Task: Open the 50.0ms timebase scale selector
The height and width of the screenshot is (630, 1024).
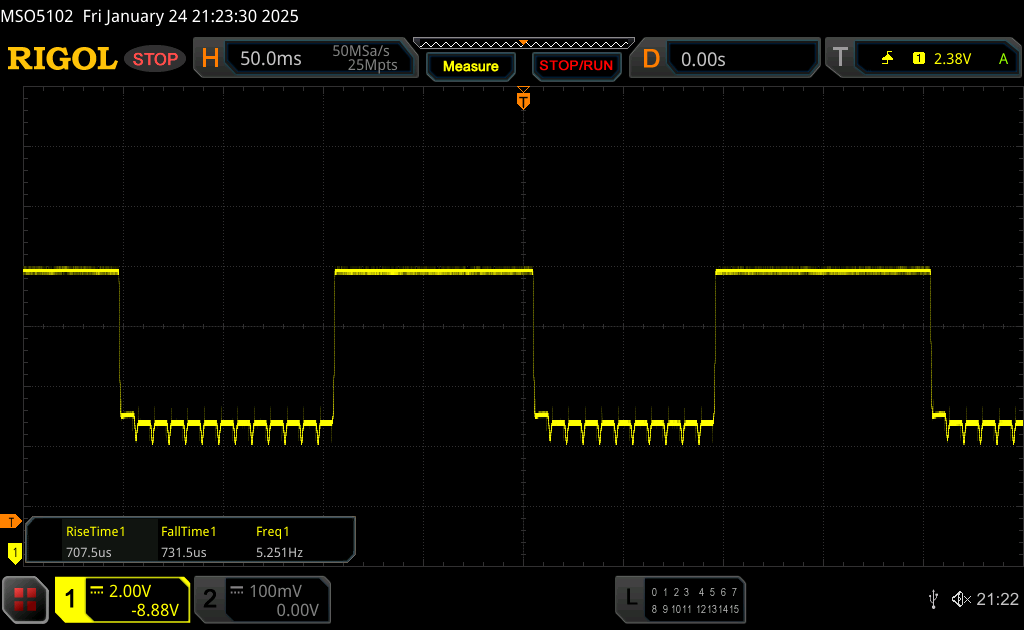Action: click(271, 59)
